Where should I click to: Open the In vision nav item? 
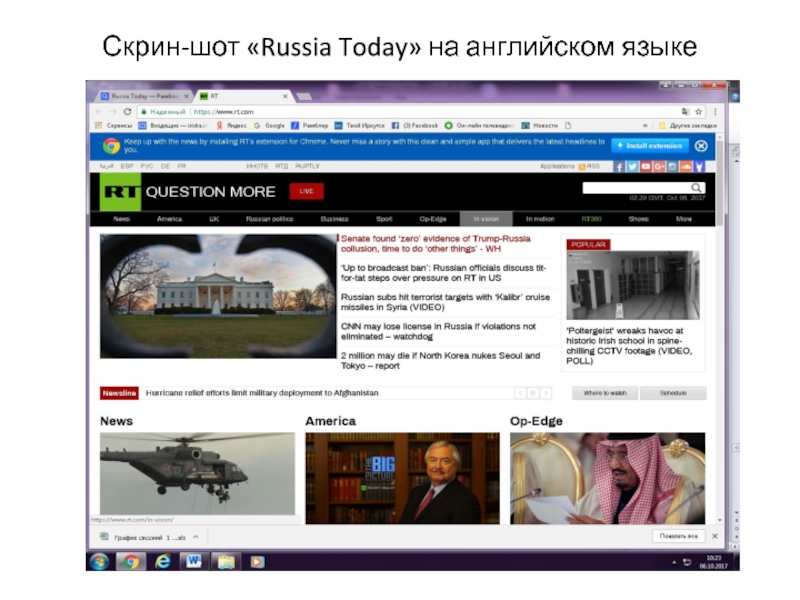click(x=486, y=219)
